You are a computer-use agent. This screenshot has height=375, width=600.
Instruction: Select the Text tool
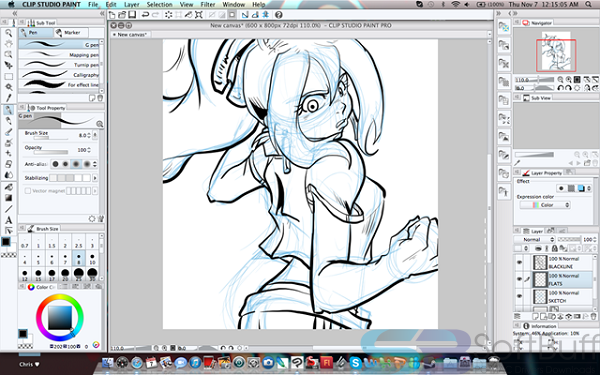tap(8, 220)
